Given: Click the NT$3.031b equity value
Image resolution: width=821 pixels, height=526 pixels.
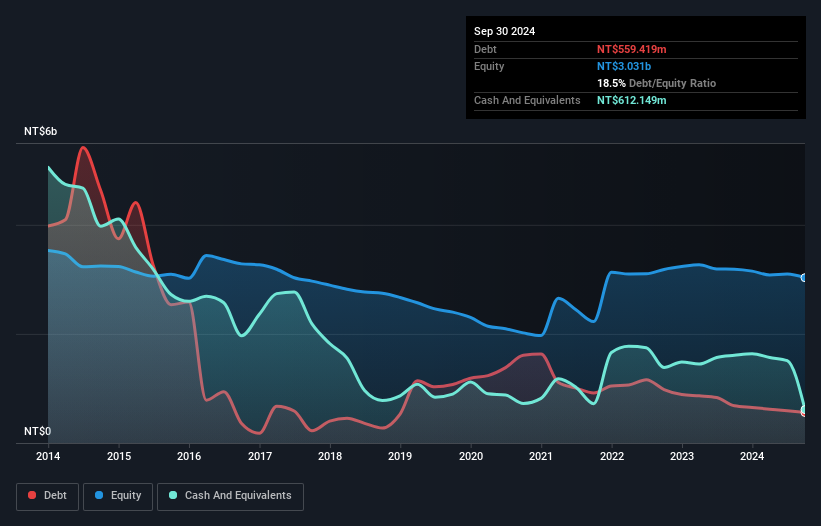Looking at the screenshot, I should coord(624,66).
